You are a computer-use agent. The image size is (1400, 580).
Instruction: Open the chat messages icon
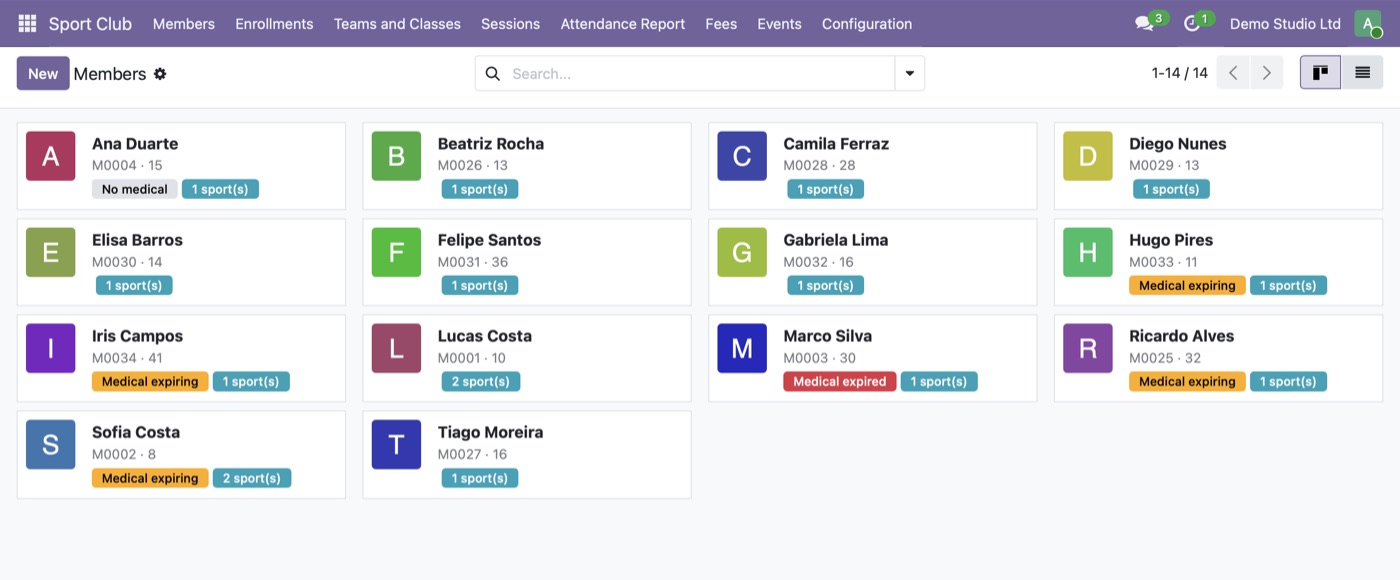pyautogui.click(x=1144, y=24)
